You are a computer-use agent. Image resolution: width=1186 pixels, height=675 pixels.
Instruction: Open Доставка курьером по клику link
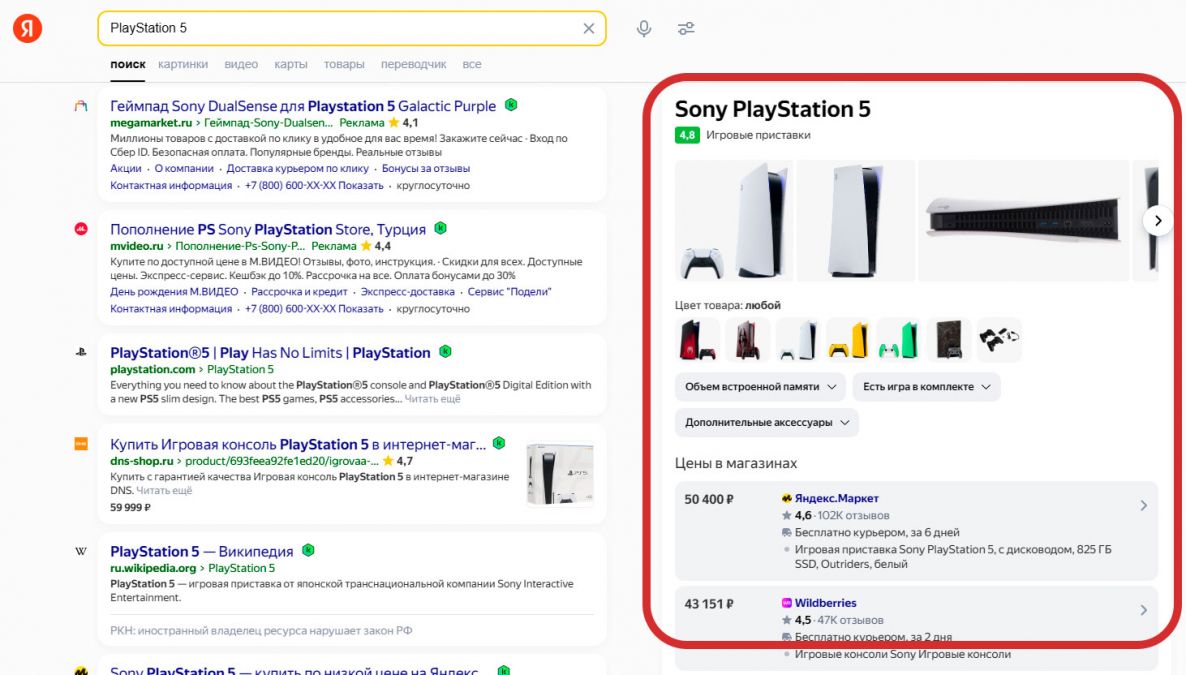click(297, 168)
